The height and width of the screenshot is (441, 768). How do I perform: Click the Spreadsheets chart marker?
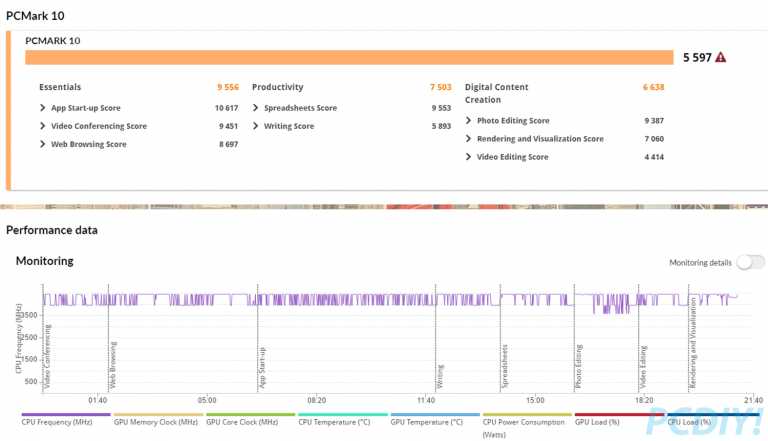[x=504, y=367]
